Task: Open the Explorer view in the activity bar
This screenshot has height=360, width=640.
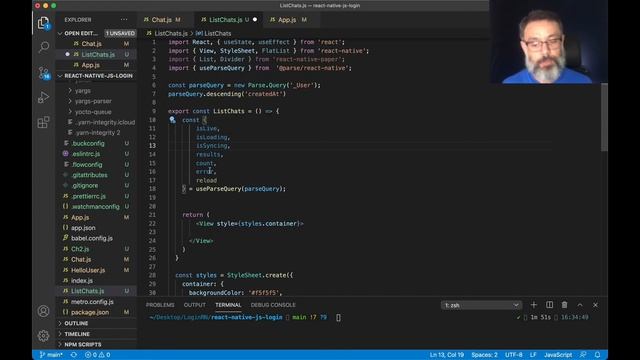Action: pos(43,23)
